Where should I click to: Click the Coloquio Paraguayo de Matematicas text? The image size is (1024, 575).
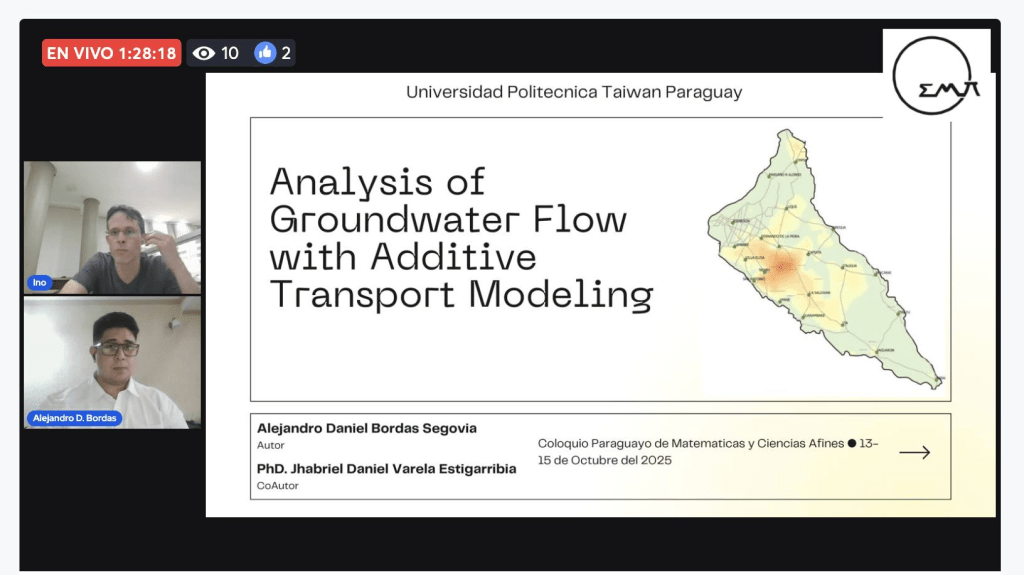[690, 443]
